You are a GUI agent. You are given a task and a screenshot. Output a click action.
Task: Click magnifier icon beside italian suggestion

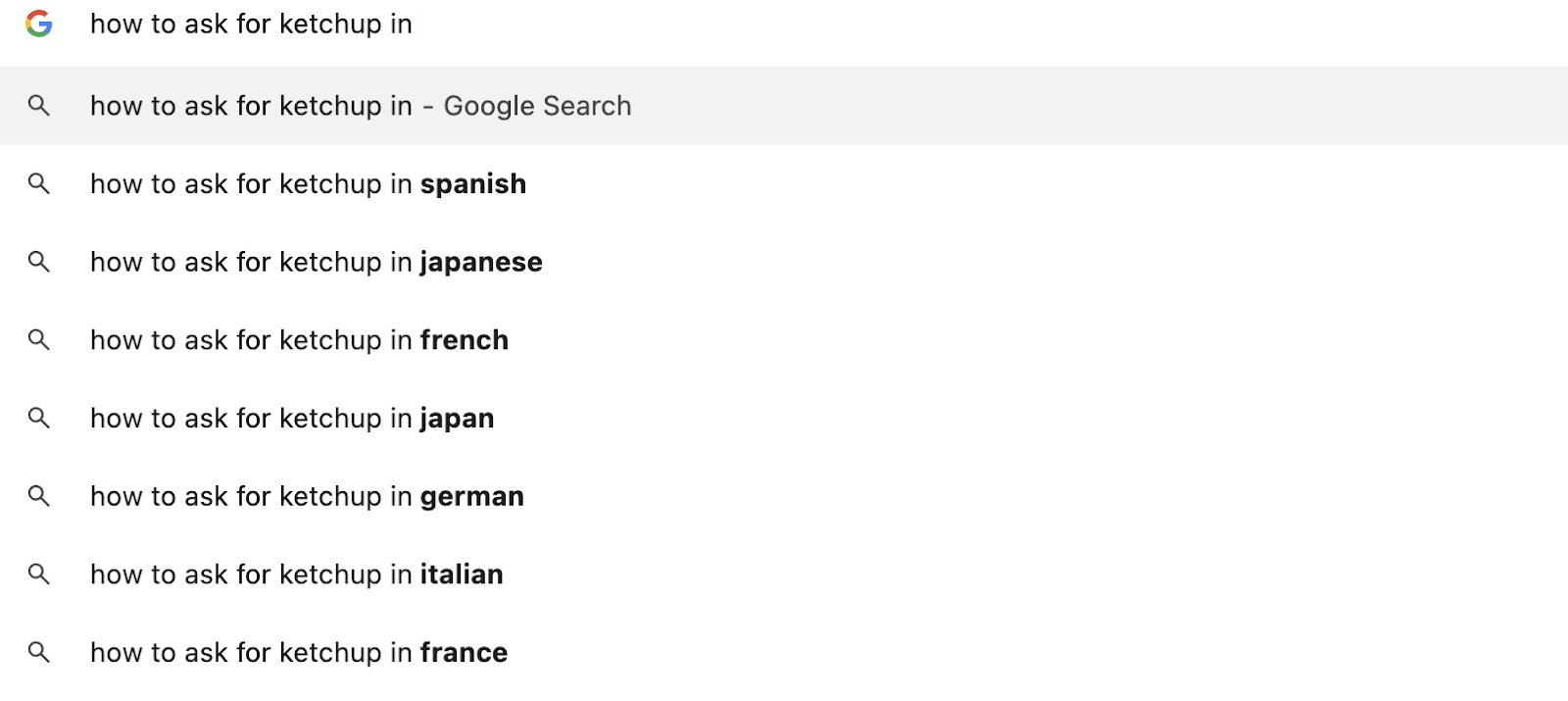coord(39,575)
